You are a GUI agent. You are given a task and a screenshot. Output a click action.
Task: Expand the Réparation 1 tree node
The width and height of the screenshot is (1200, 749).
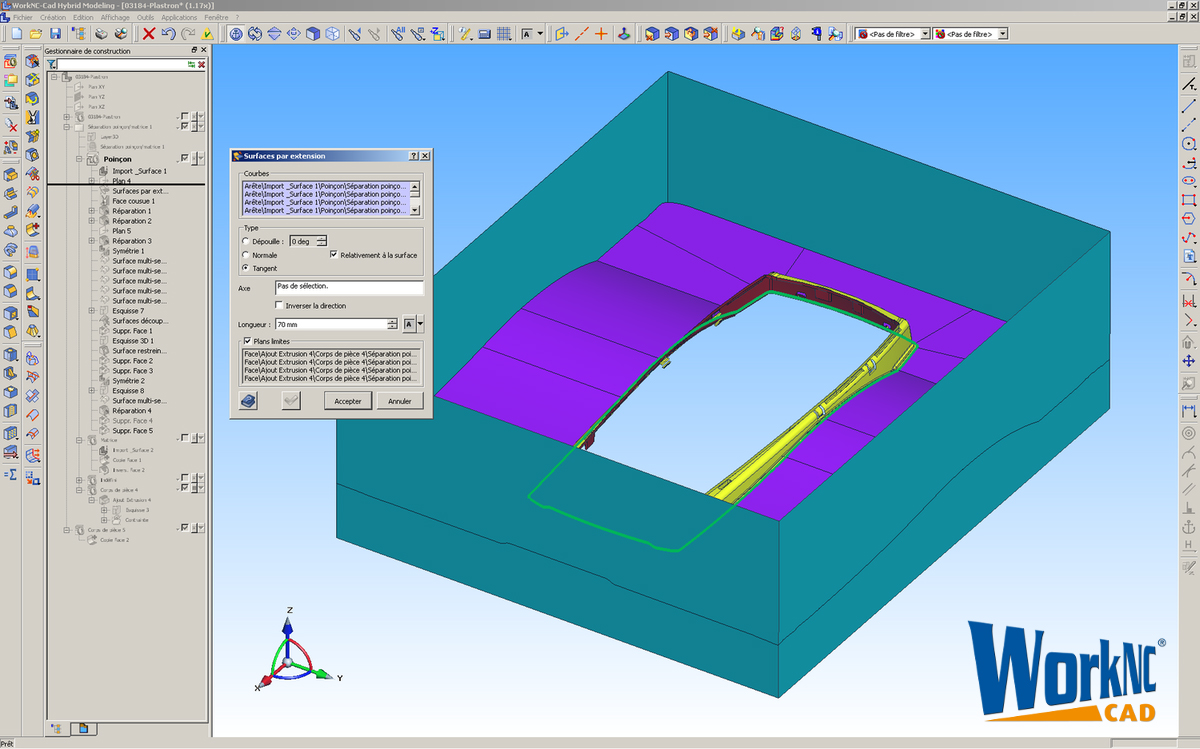pyautogui.click(x=92, y=211)
